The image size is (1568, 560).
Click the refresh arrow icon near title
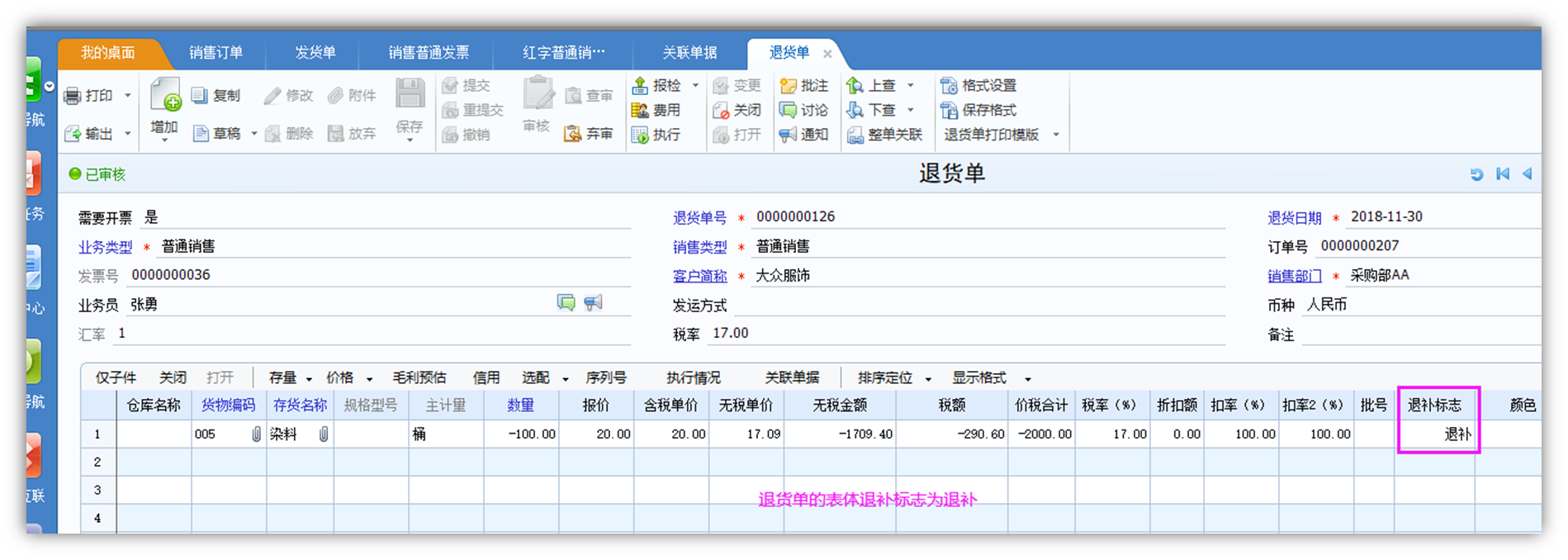click(x=1476, y=174)
